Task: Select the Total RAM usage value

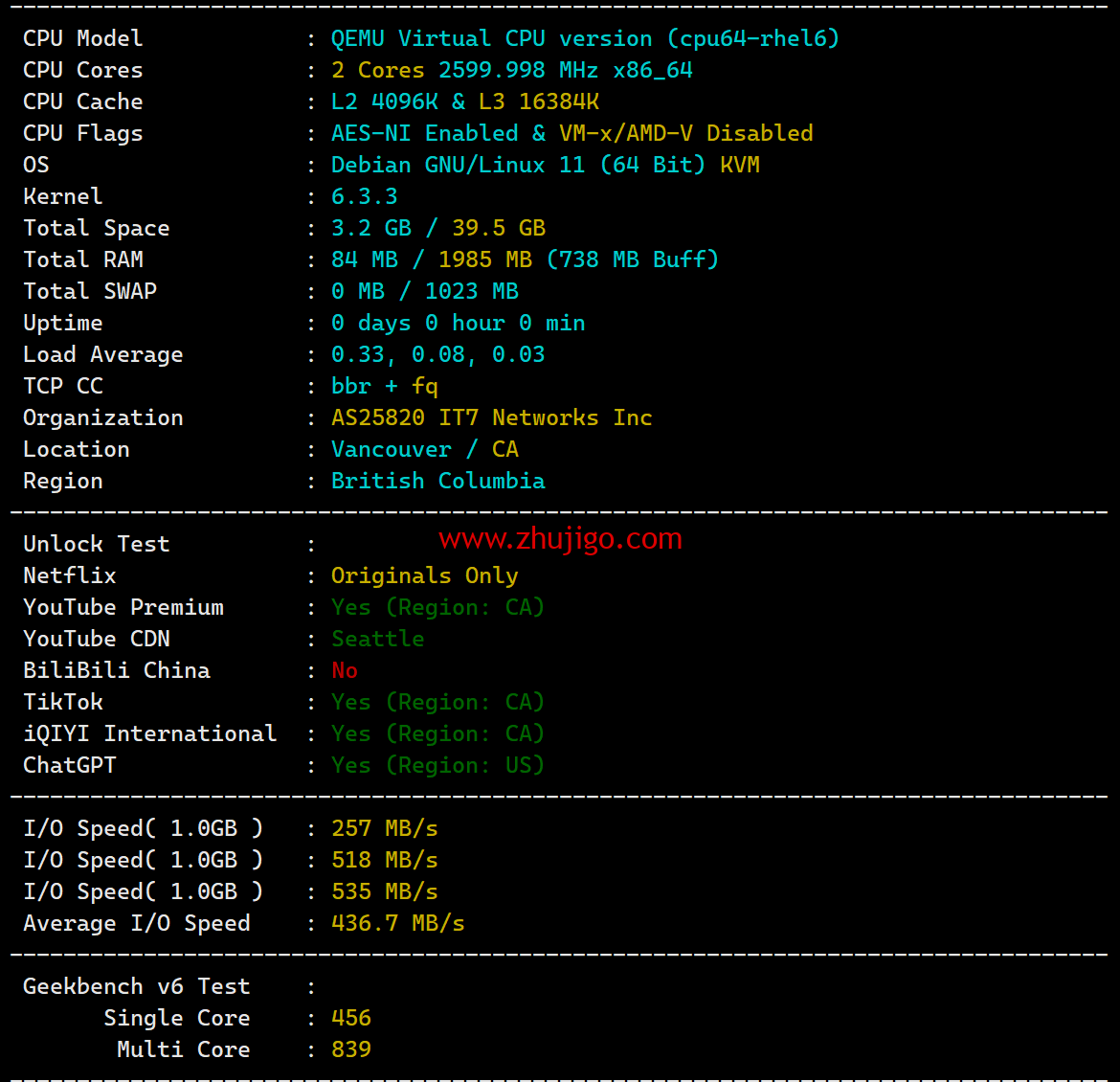Action: 525,259
